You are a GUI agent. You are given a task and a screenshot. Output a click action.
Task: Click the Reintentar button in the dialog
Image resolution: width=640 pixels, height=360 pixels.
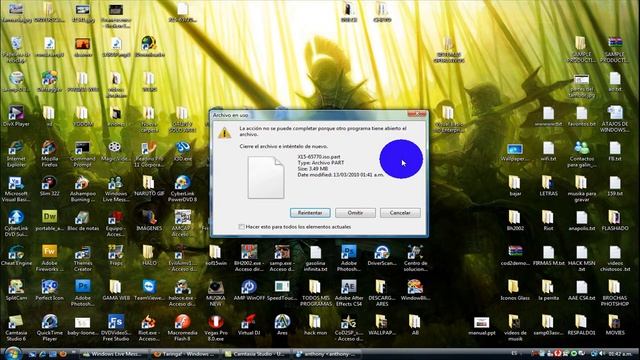[x=310, y=213]
